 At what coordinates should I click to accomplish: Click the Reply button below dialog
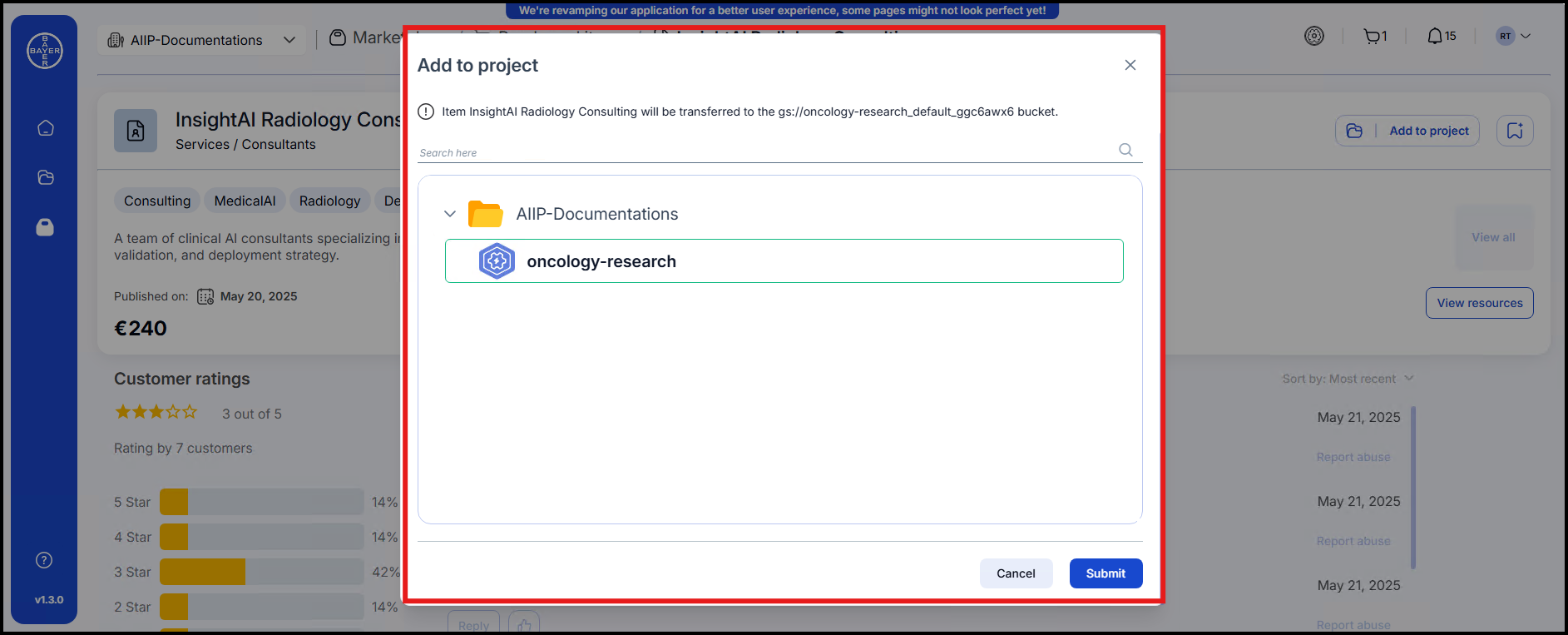tap(473, 624)
